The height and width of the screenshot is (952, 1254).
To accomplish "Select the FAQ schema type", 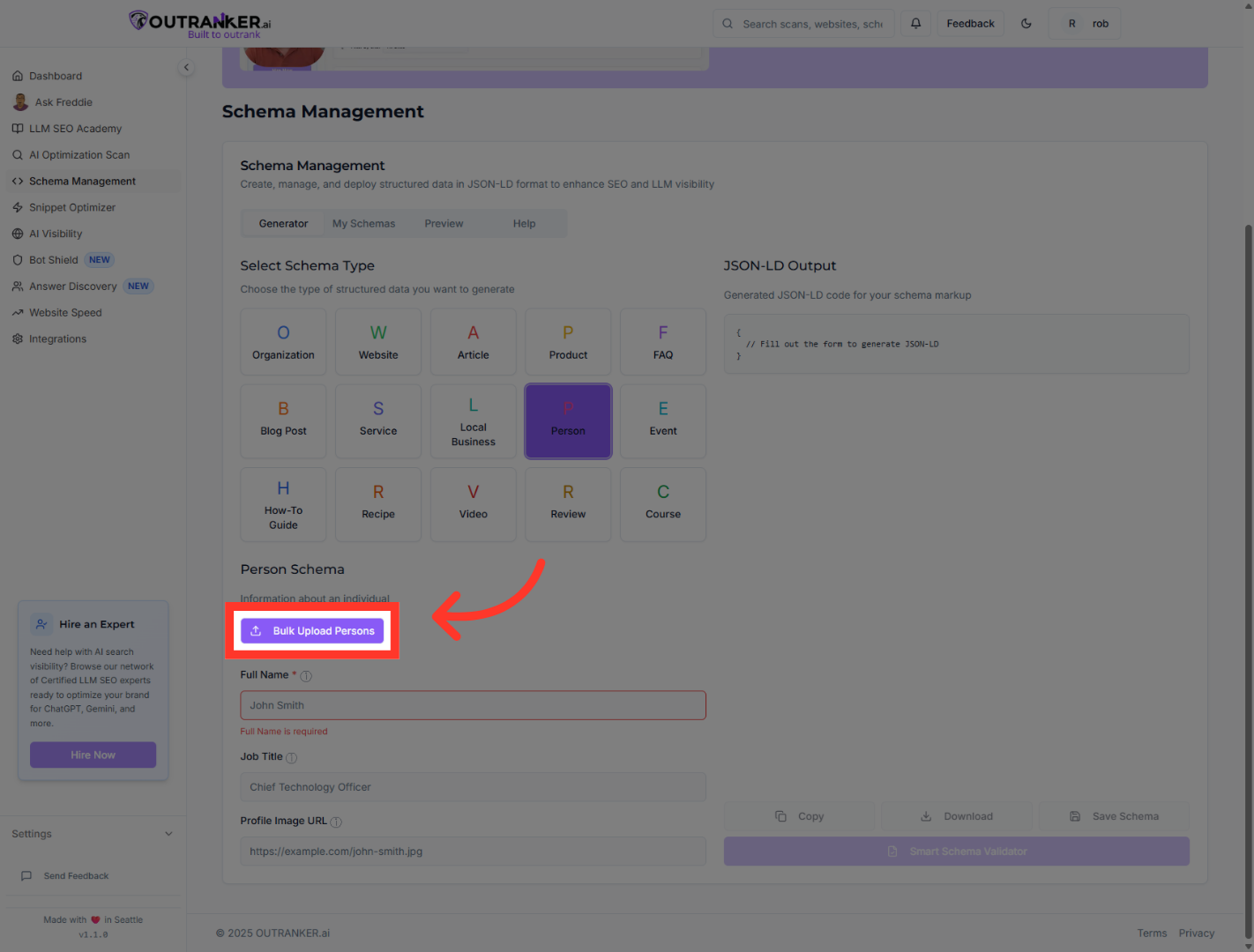I will click(x=662, y=341).
